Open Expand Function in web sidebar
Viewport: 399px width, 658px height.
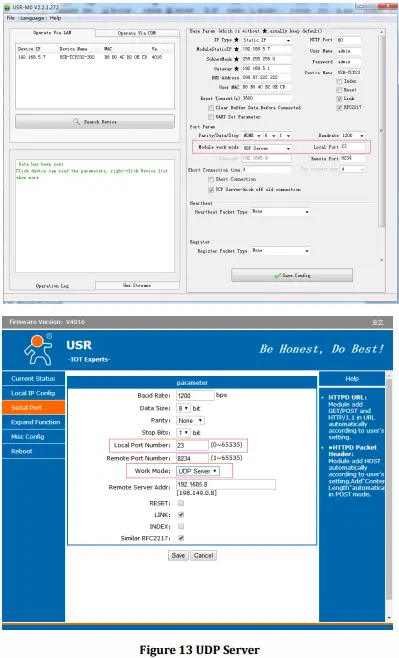click(33, 422)
